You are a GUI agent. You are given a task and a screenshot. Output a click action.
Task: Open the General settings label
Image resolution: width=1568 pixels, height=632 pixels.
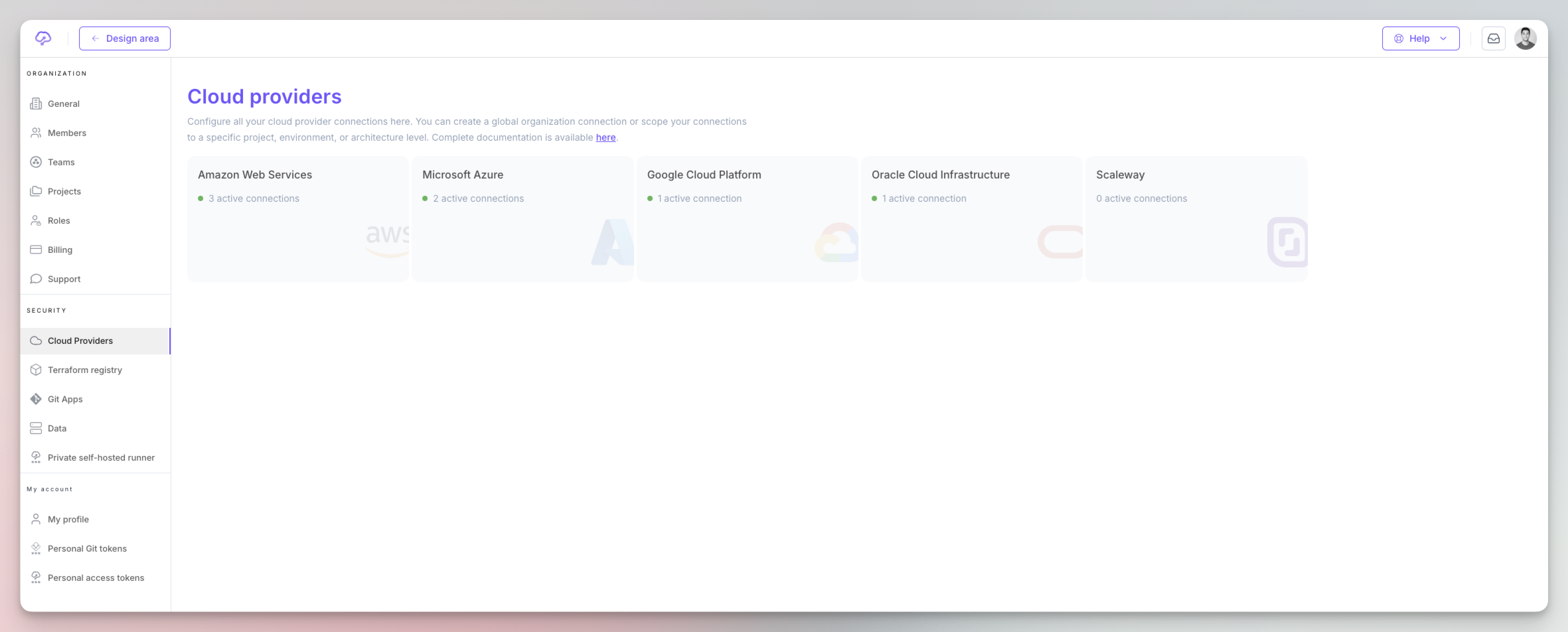tap(64, 104)
